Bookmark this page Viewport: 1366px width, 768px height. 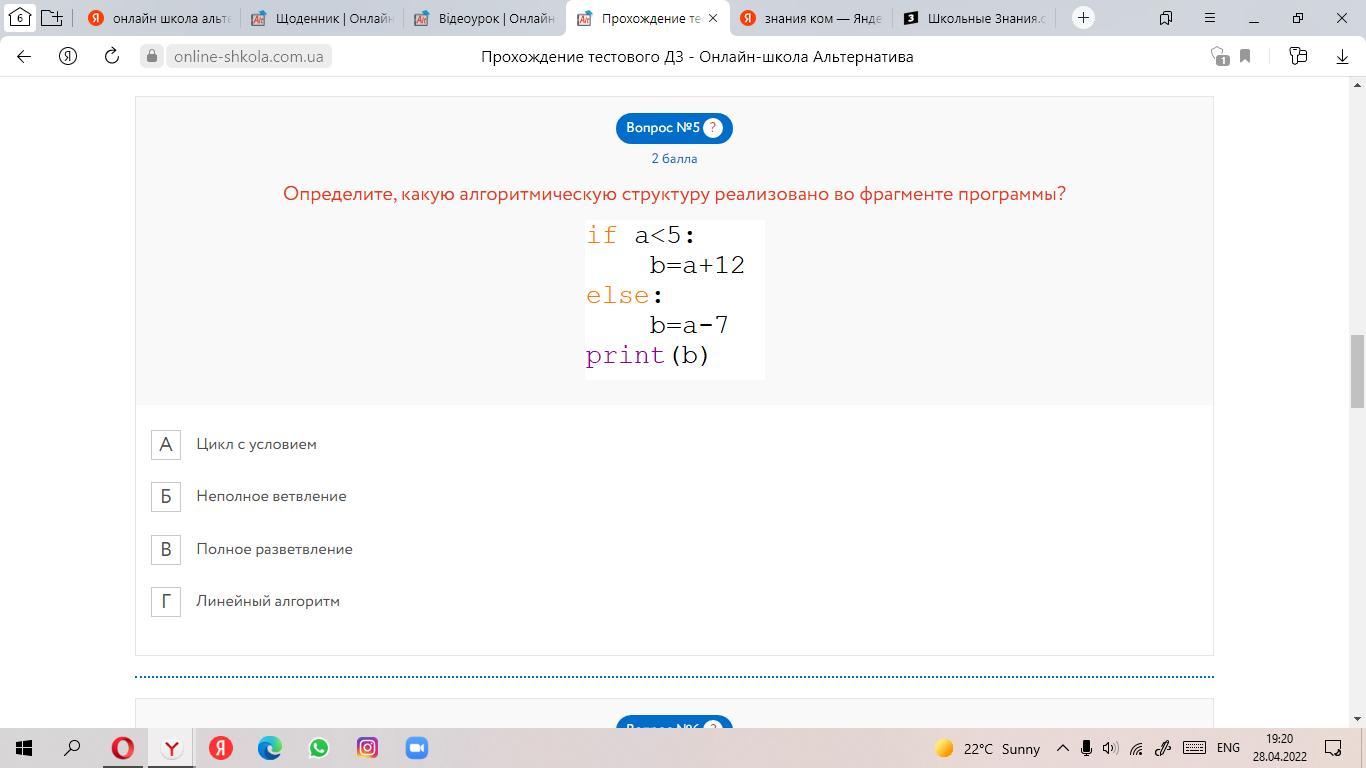click(x=1246, y=57)
